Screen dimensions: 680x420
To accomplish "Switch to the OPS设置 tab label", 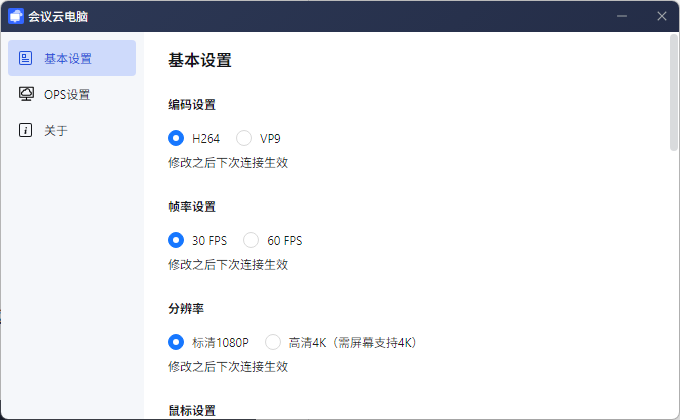I will tap(67, 95).
